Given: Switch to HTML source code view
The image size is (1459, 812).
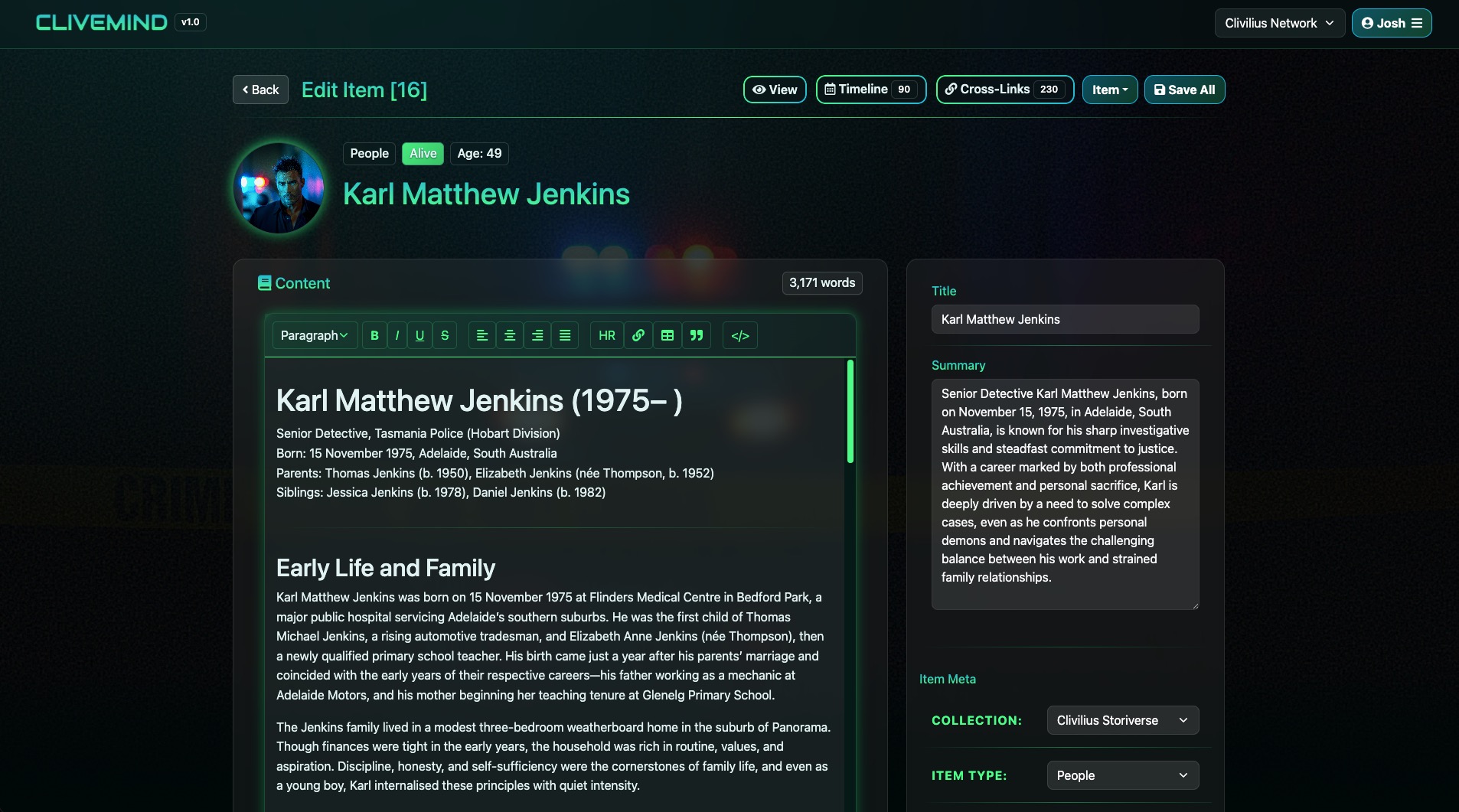Looking at the screenshot, I should [739, 335].
